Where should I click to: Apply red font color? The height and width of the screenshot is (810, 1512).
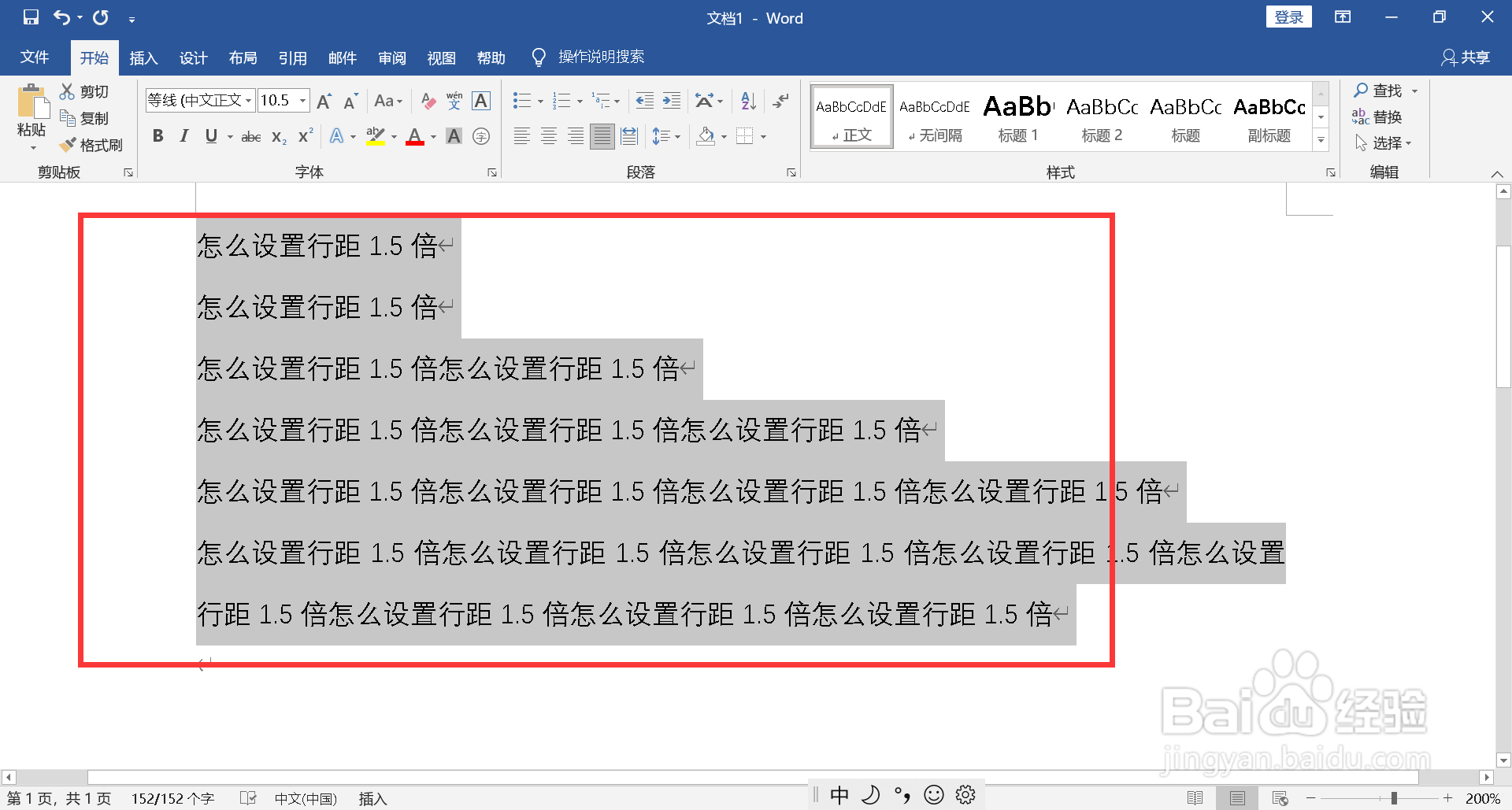(415, 137)
